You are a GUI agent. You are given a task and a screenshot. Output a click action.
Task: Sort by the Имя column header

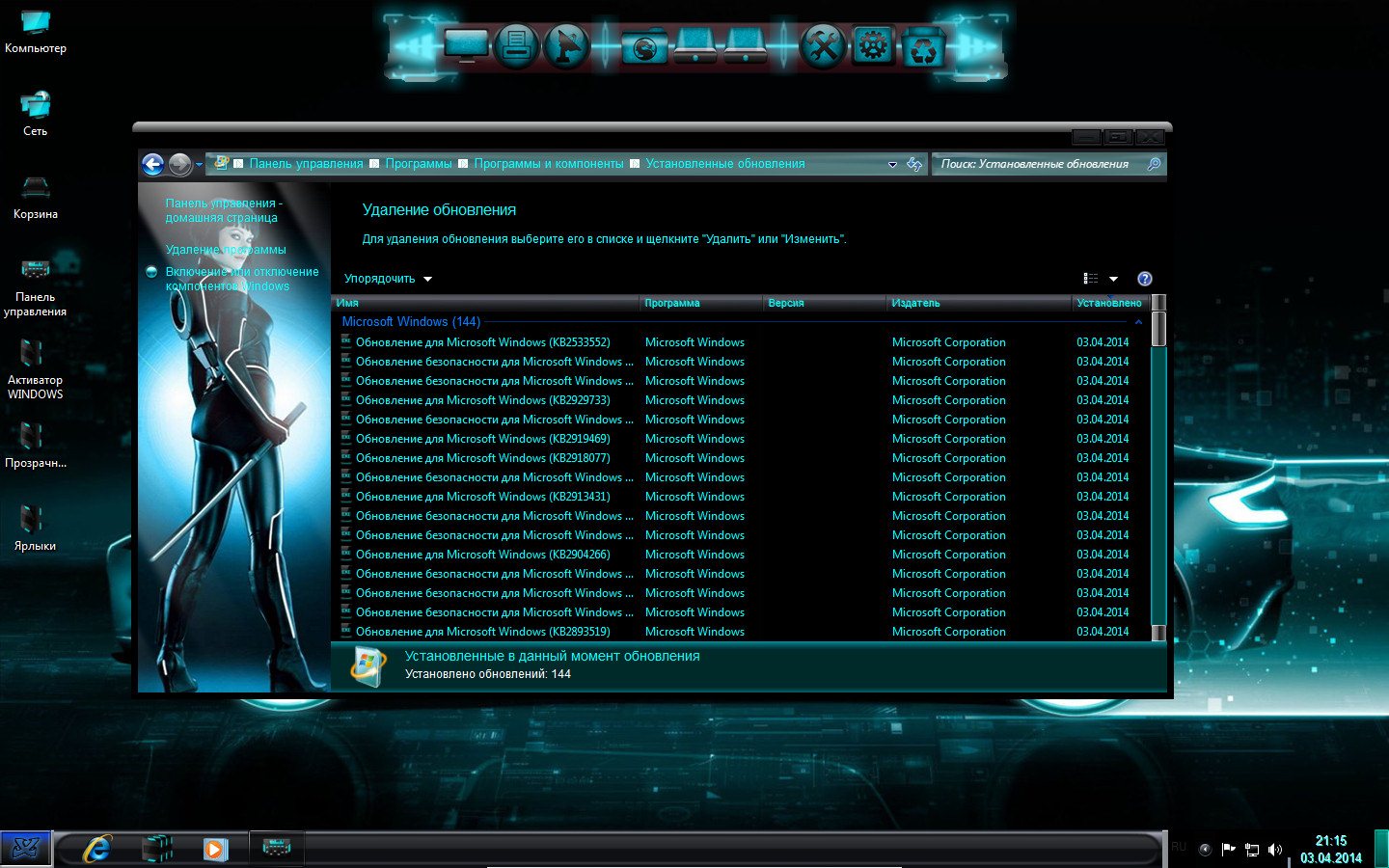[x=486, y=303]
